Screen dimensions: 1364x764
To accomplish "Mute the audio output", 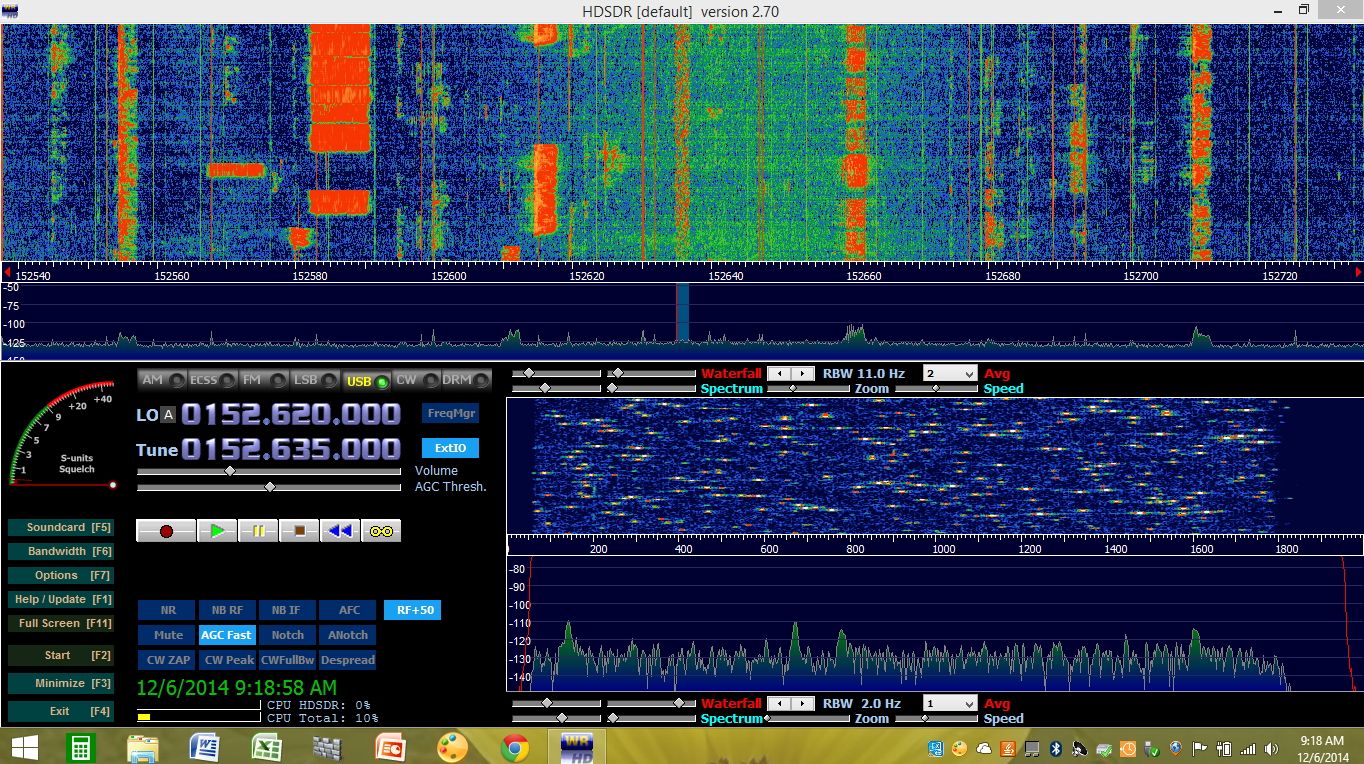I will coord(168,635).
